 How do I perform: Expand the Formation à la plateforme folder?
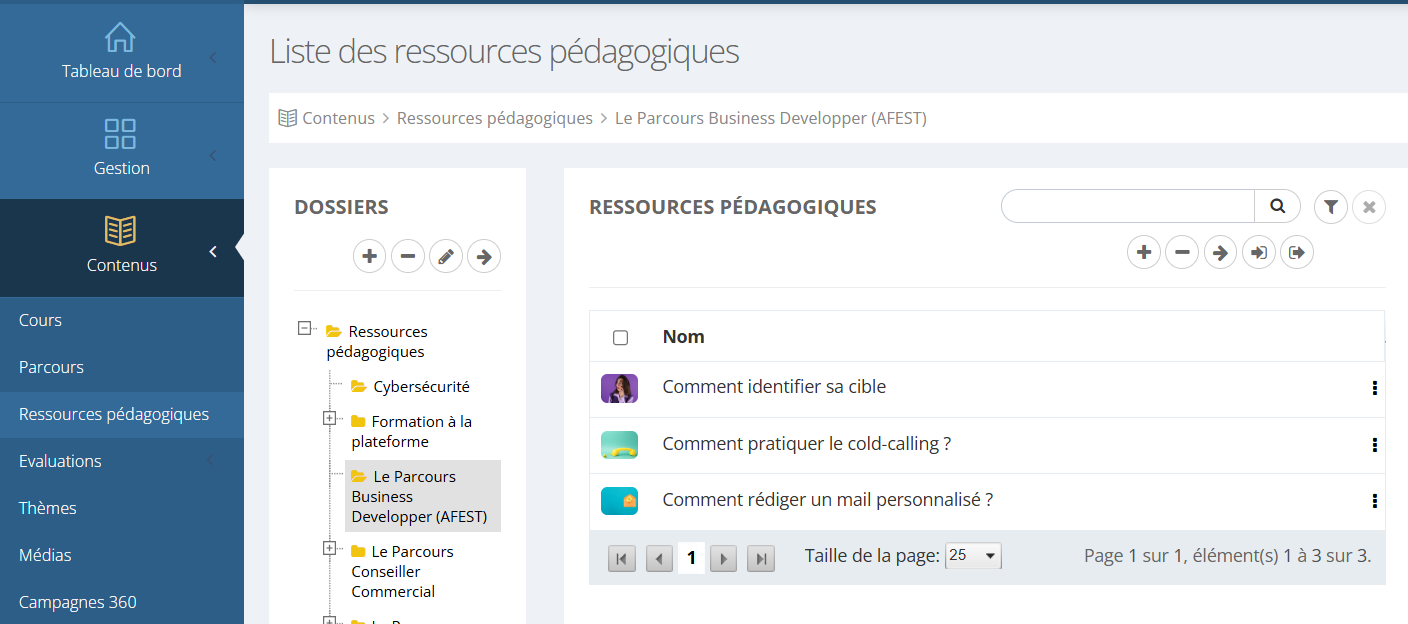329,419
